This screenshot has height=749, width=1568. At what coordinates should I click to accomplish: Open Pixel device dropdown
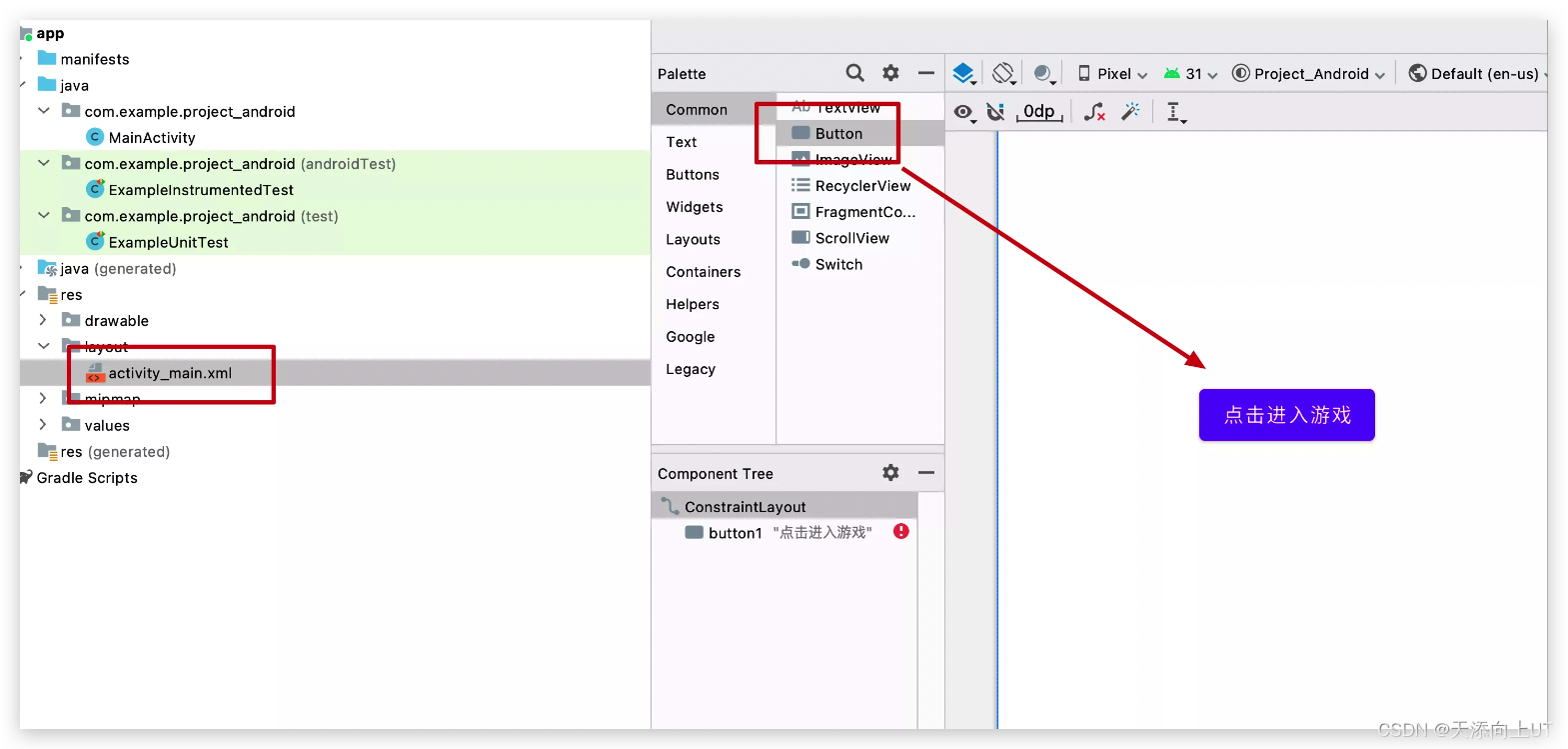[1112, 74]
